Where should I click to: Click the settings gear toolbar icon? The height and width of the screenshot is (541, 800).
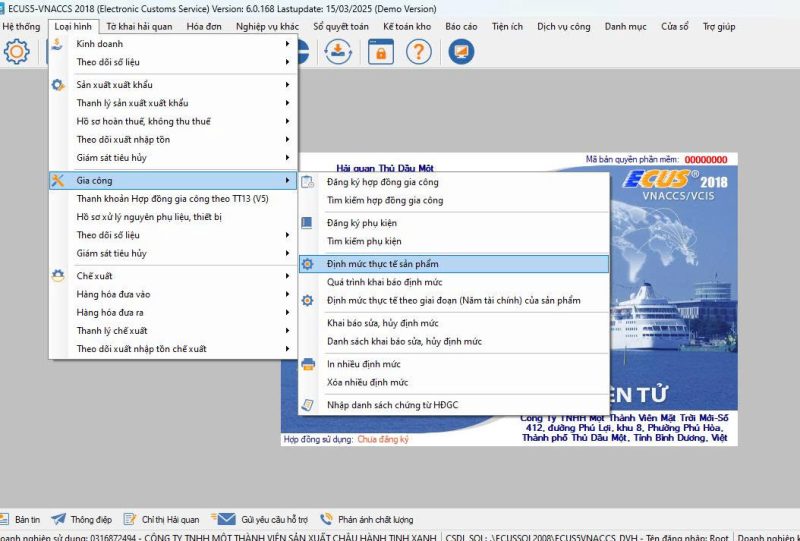16,52
